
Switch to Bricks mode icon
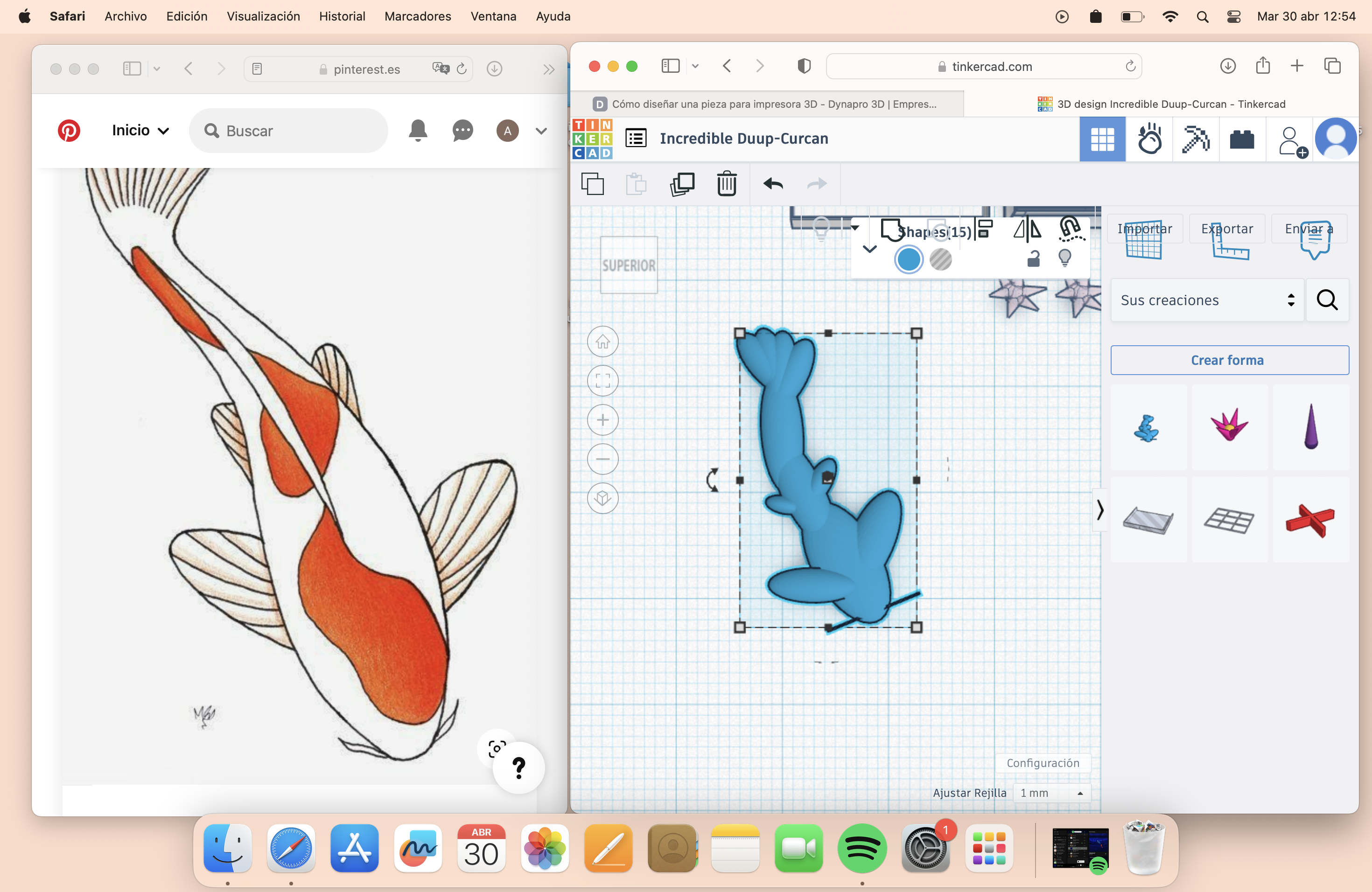point(1242,139)
